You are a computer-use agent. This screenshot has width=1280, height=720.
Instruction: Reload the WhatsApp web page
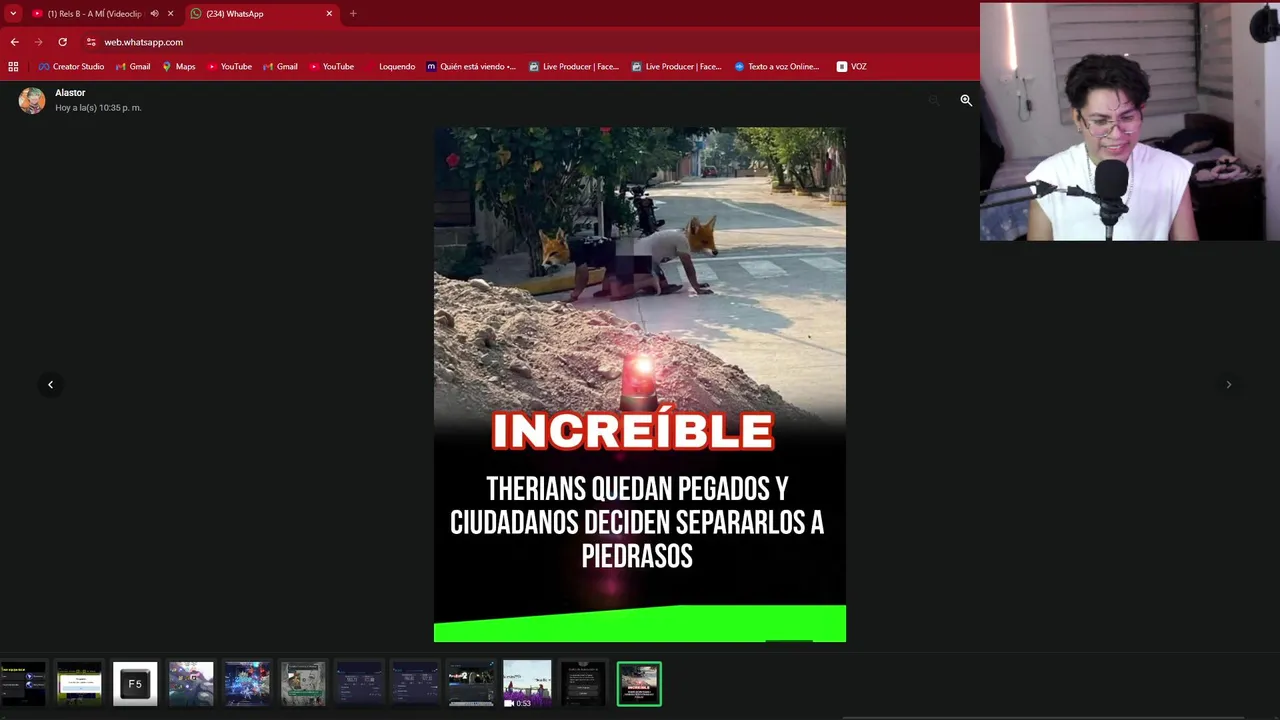click(62, 42)
